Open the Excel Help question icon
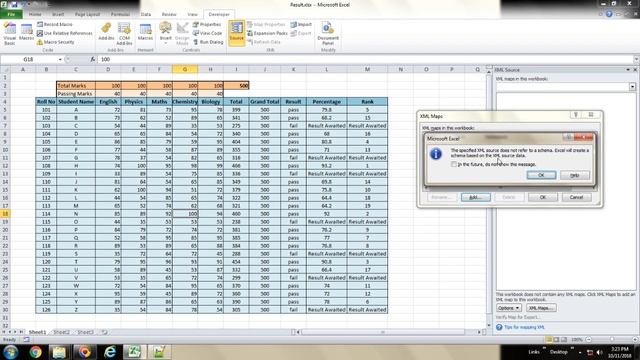 (x=609, y=14)
